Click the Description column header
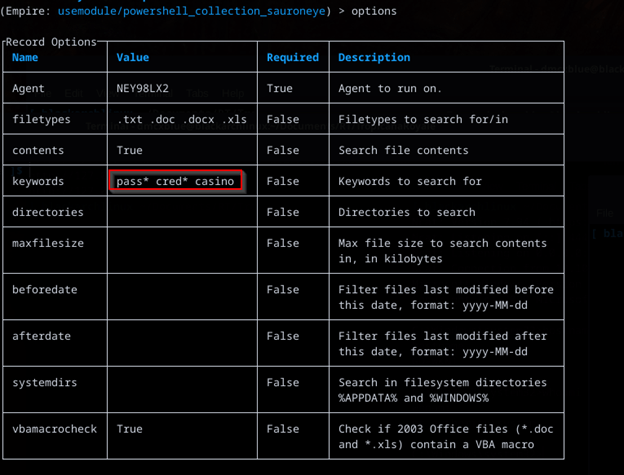The image size is (624, 475). pyautogui.click(x=374, y=58)
